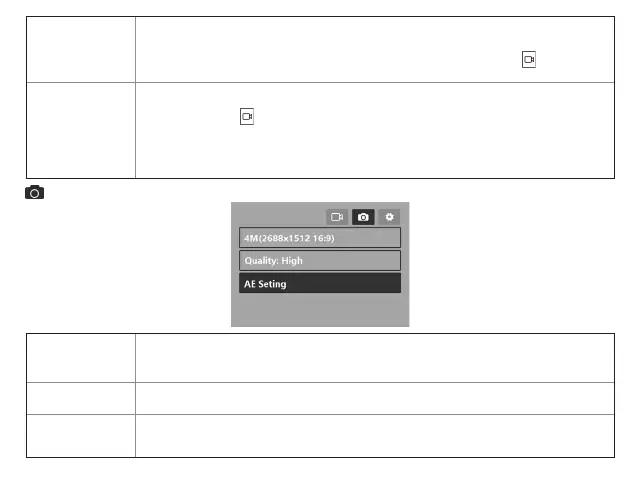Click the empty gray area below AE Seting

[320, 310]
